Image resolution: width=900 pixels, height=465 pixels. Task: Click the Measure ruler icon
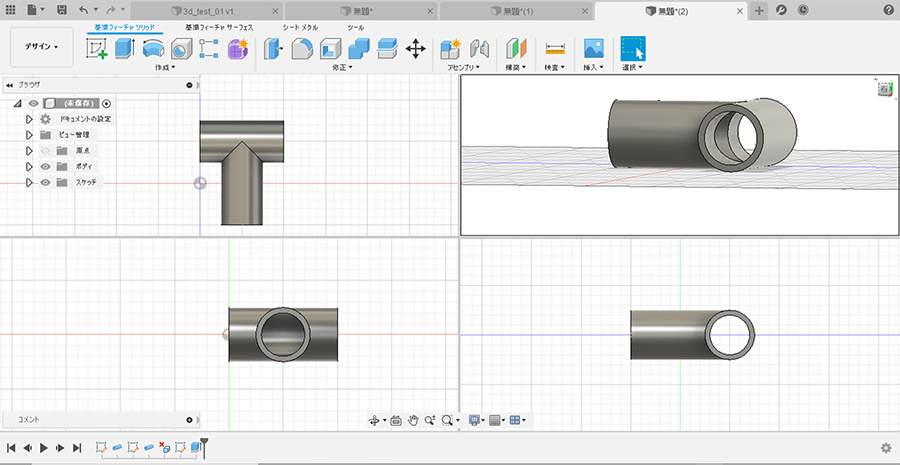555,48
